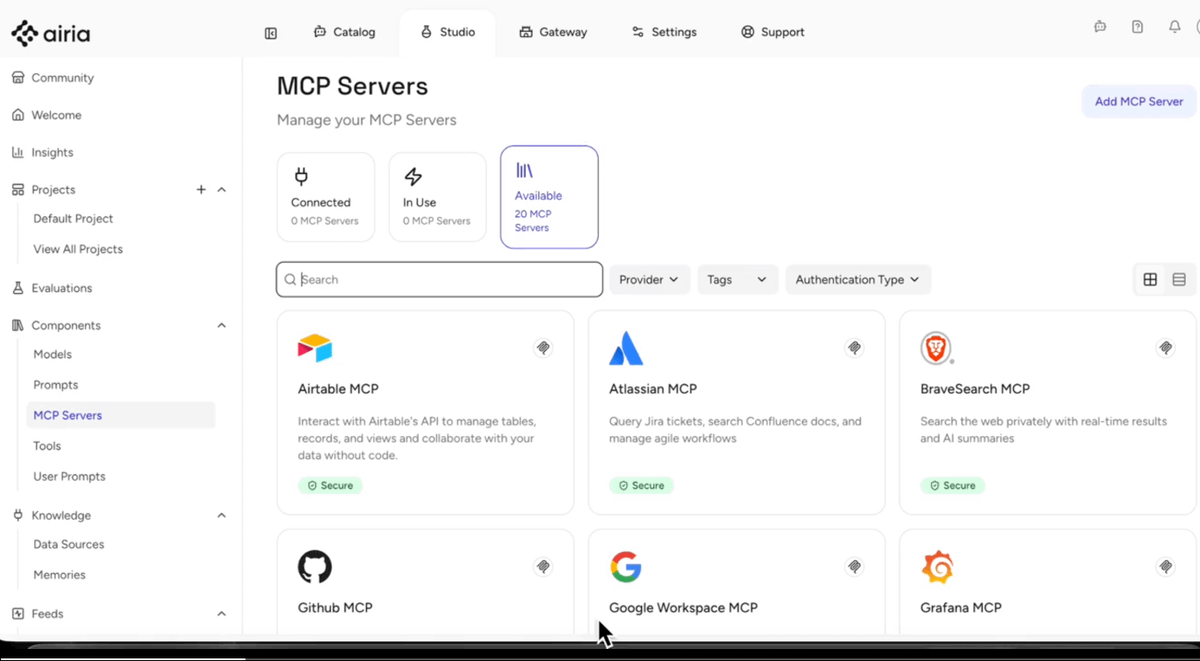Click the plug icon in Connected card
1200x661 pixels.
tap(301, 177)
